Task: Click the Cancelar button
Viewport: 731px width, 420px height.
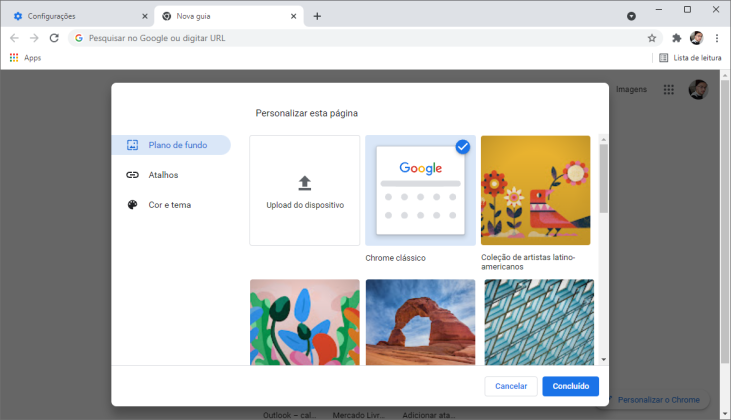Action: (x=511, y=386)
